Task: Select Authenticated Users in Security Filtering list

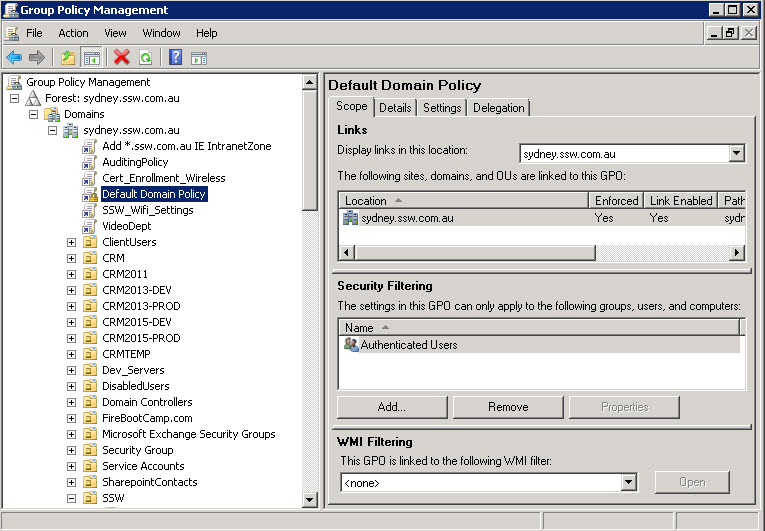Action: point(408,345)
